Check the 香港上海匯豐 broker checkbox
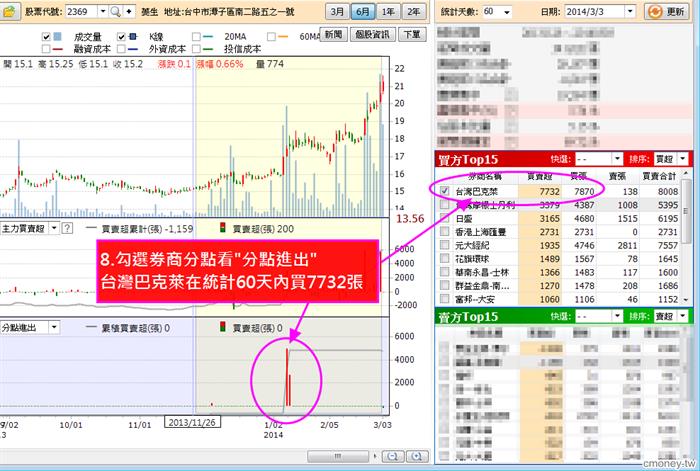 pos(445,232)
